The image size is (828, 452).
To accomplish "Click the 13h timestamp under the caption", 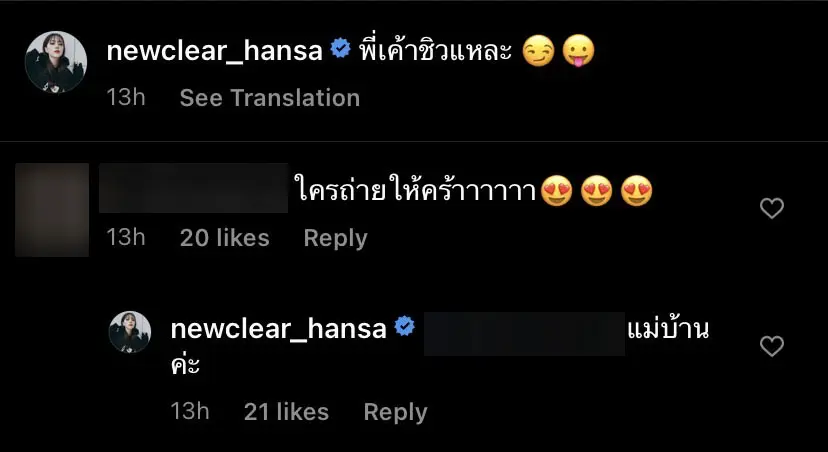I will [126, 98].
